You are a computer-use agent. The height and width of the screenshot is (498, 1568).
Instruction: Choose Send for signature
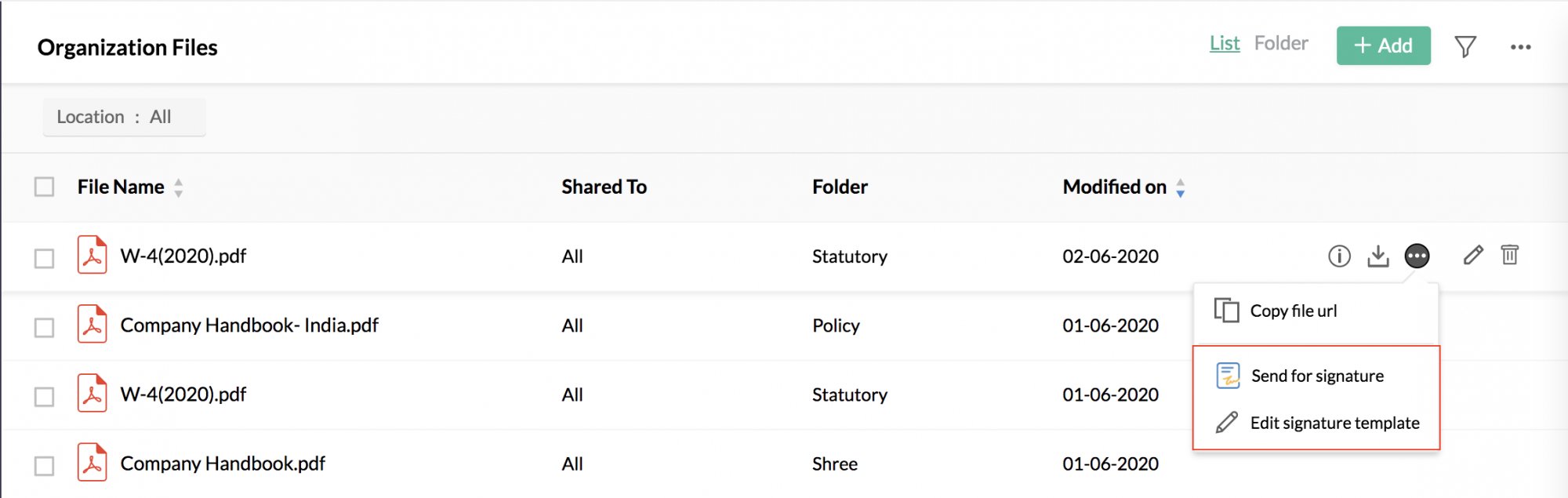(x=1316, y=376)
